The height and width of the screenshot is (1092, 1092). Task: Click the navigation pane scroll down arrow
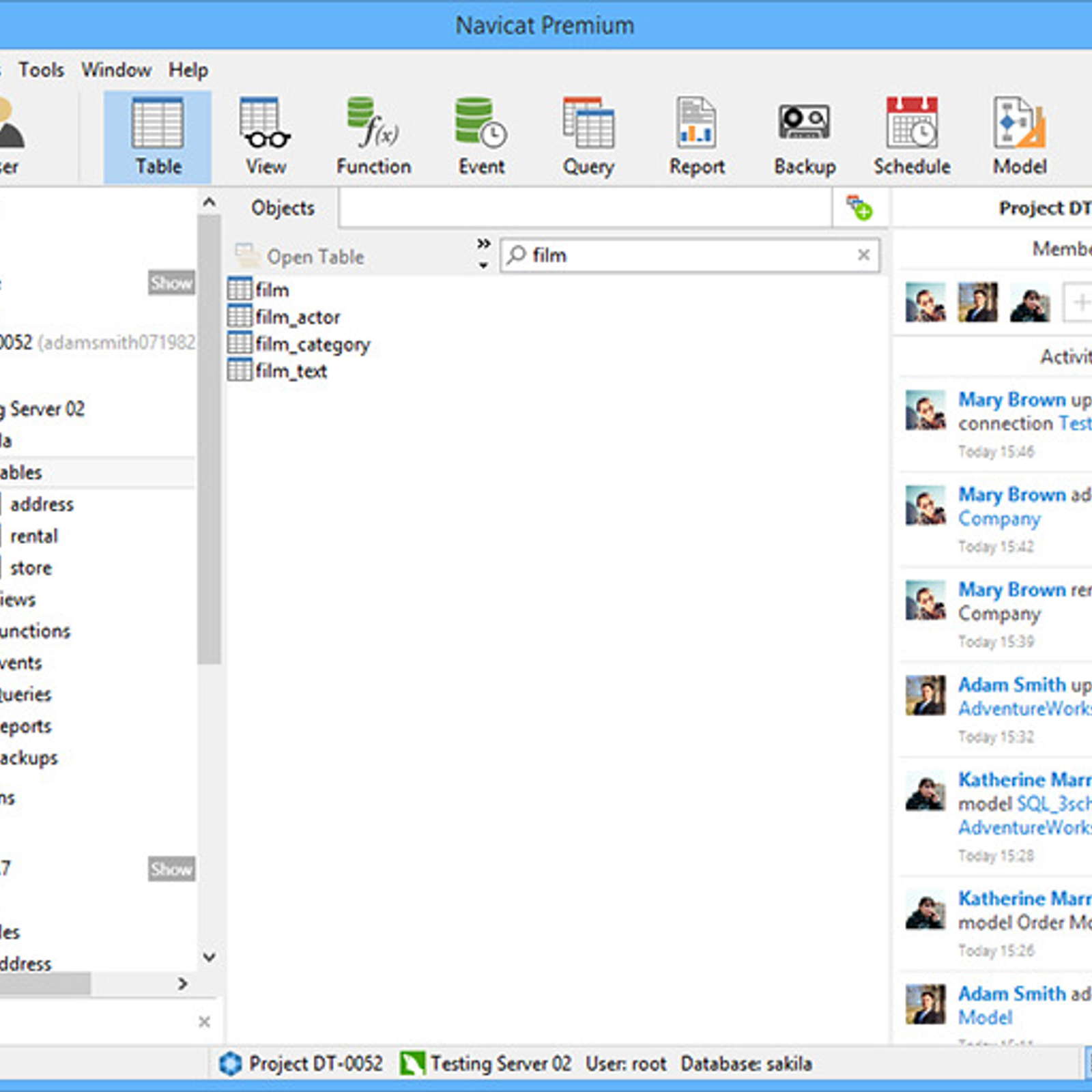click(210, 957)
